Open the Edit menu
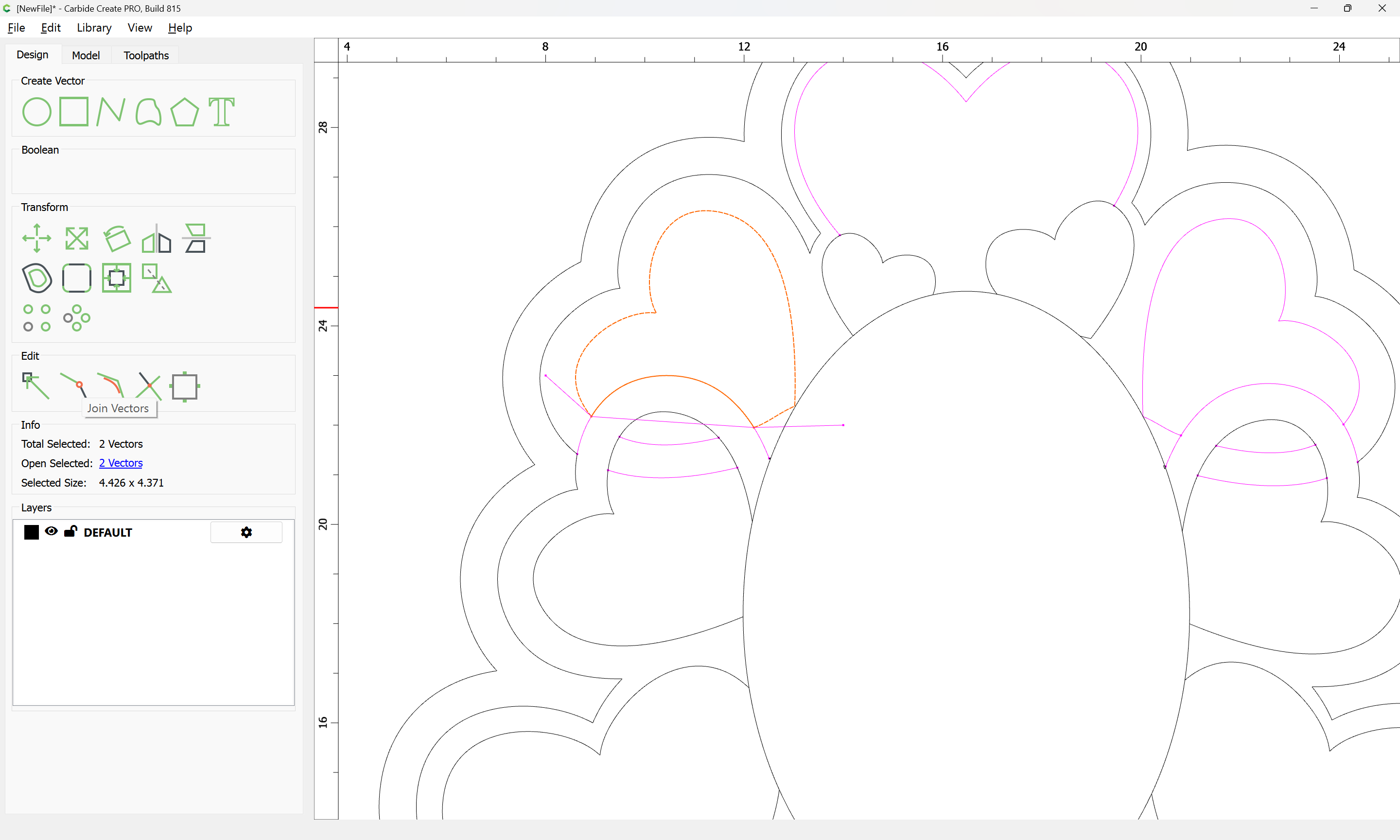 tap(51, 28)
